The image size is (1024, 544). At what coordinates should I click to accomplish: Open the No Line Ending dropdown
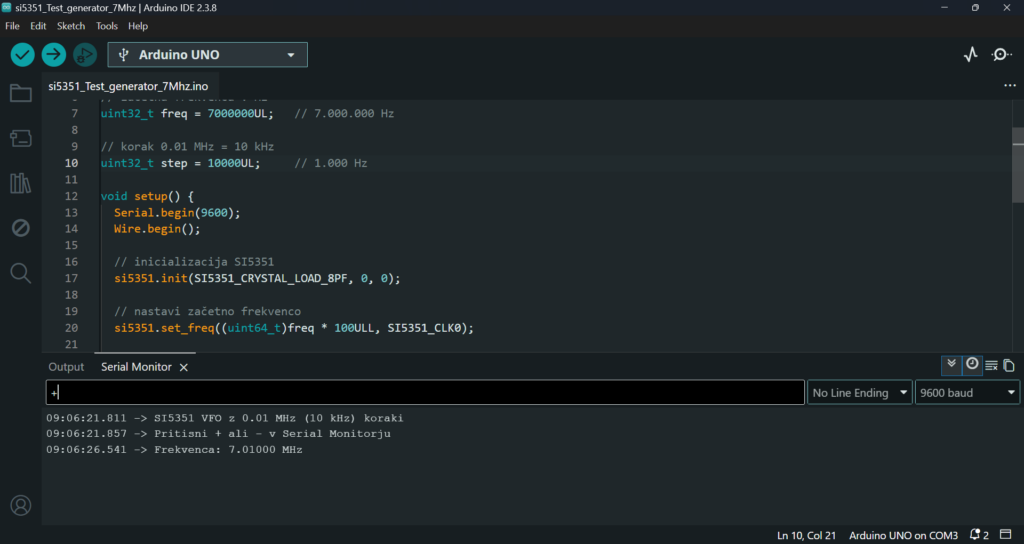(x=859, y=392)
